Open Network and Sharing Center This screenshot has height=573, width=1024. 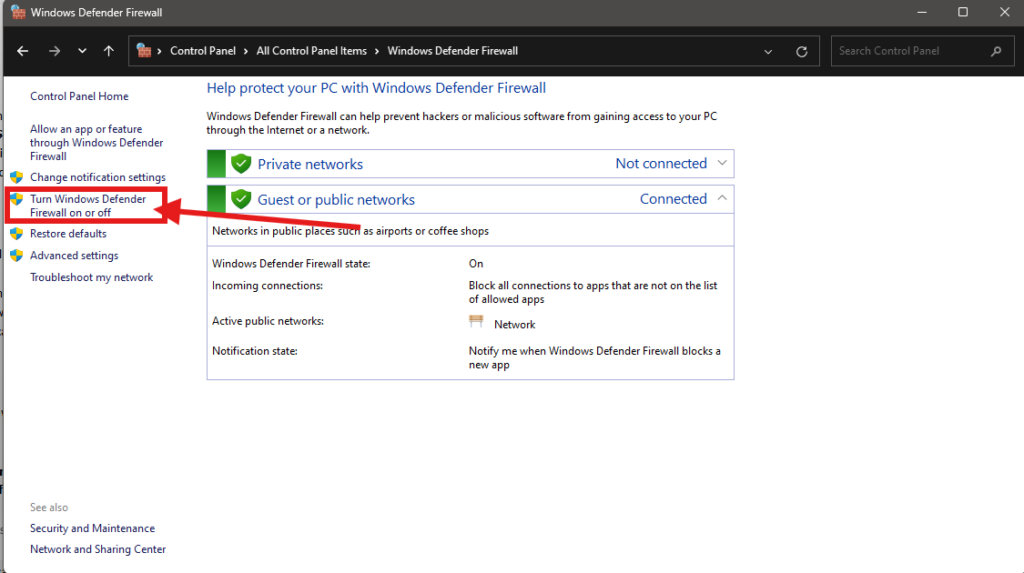(98, 549)
